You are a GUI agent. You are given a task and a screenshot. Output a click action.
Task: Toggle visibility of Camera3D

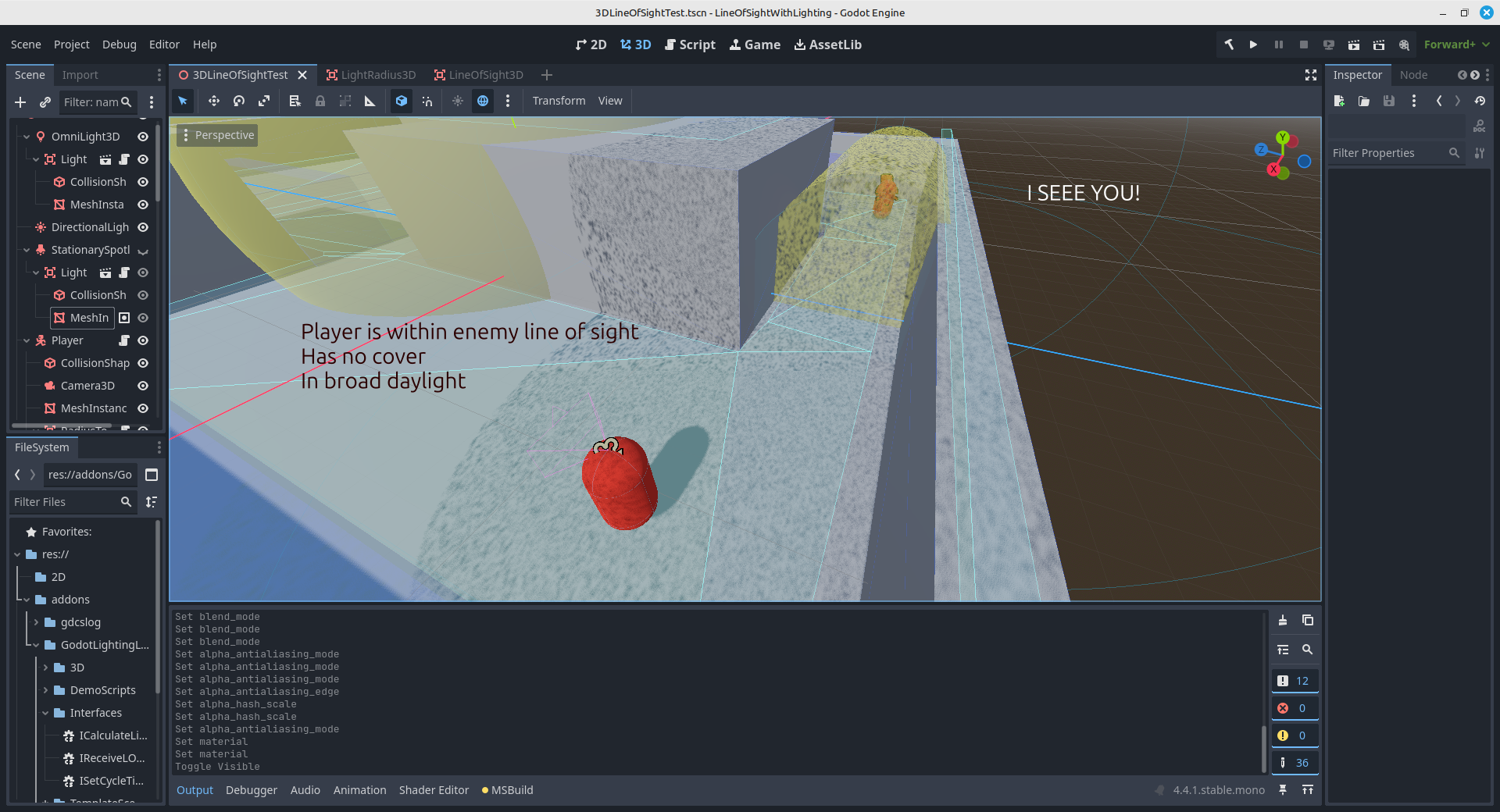coord(143,386)
